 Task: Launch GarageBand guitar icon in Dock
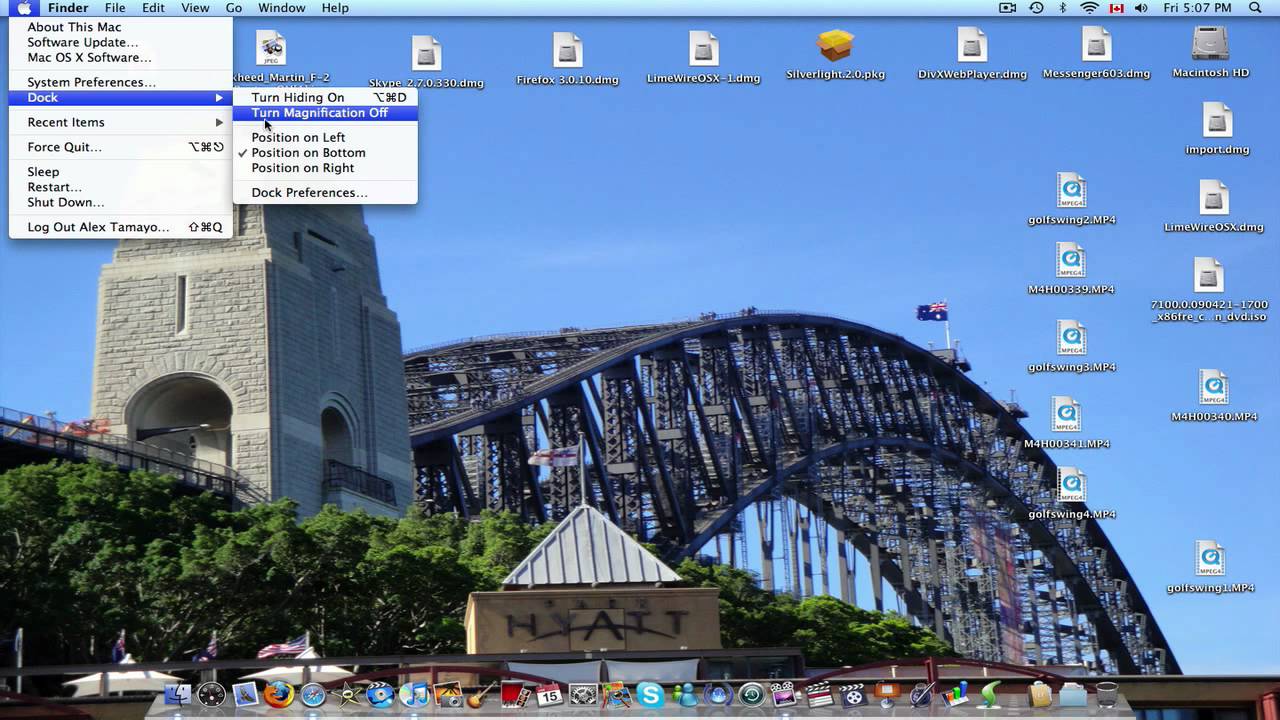click(x=481, y=694)
